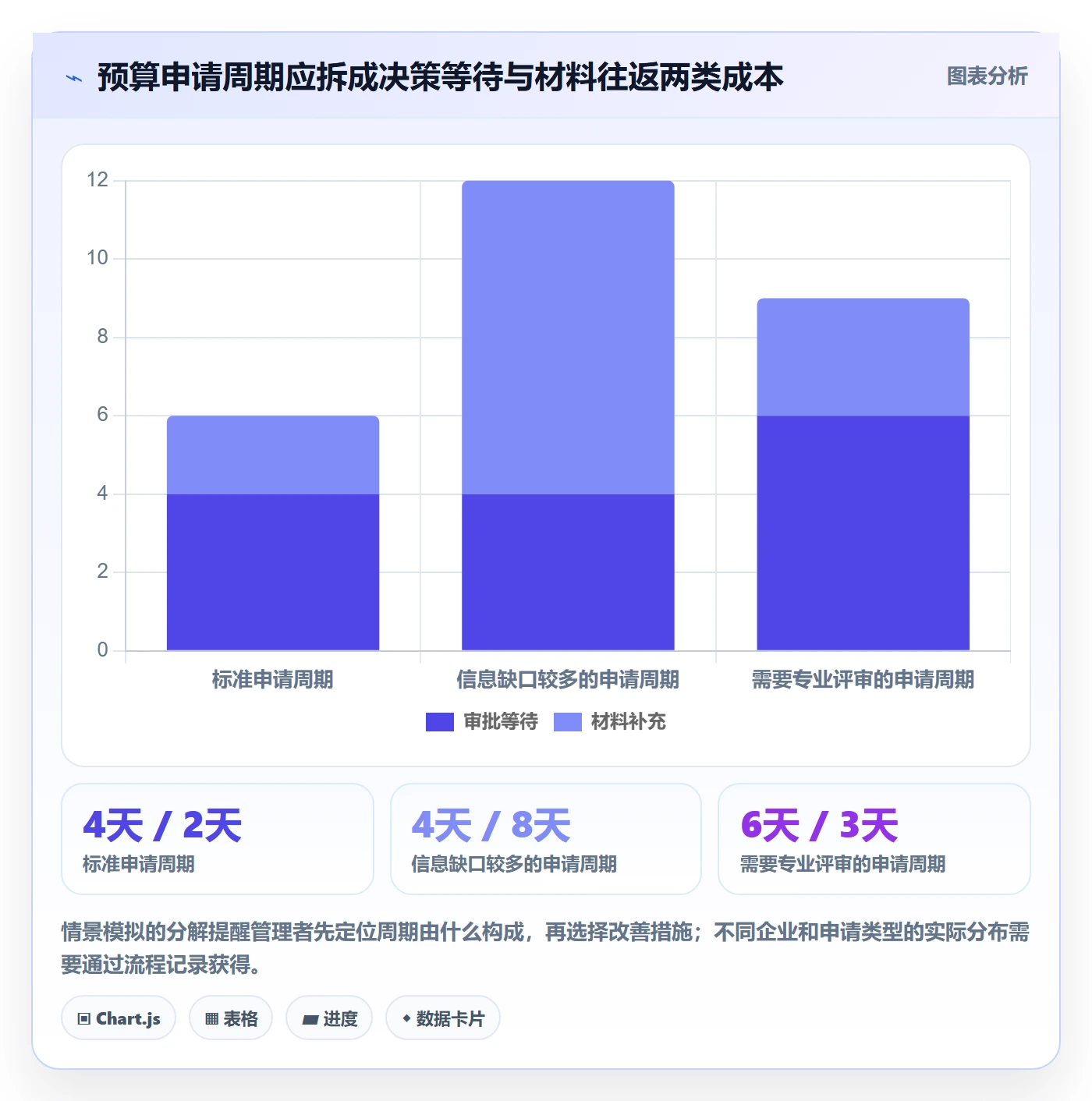Image resolution: width=1092 pixels, height=1101 pixels.
Task: Select the title 预算申请周期应拆成决策等待与材料往返两类成本
Action: [440, 77]
